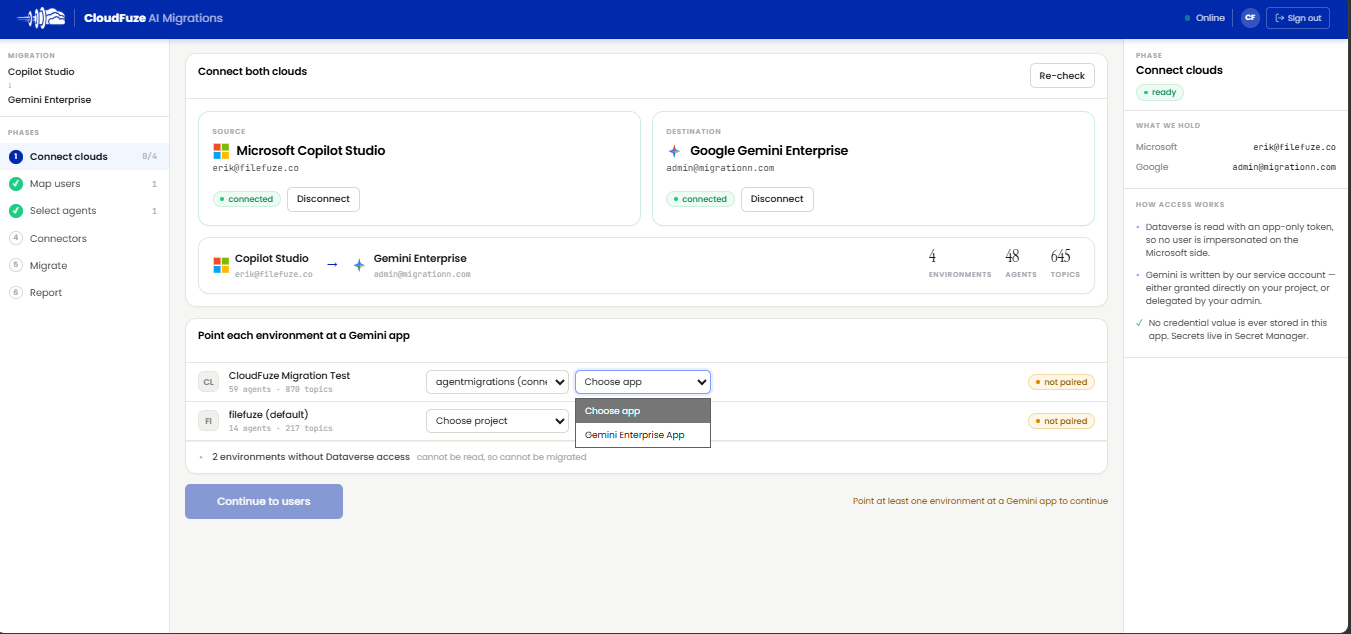
Task: Click the green Online status dot
Action: click(x=1187, y=18)
